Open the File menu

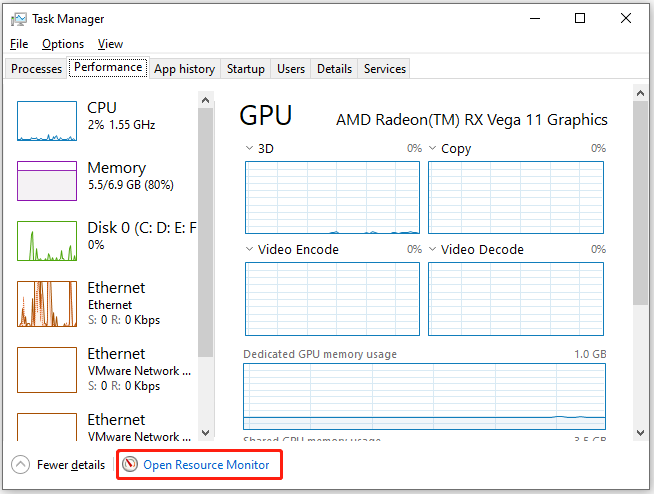click(19, 44)
